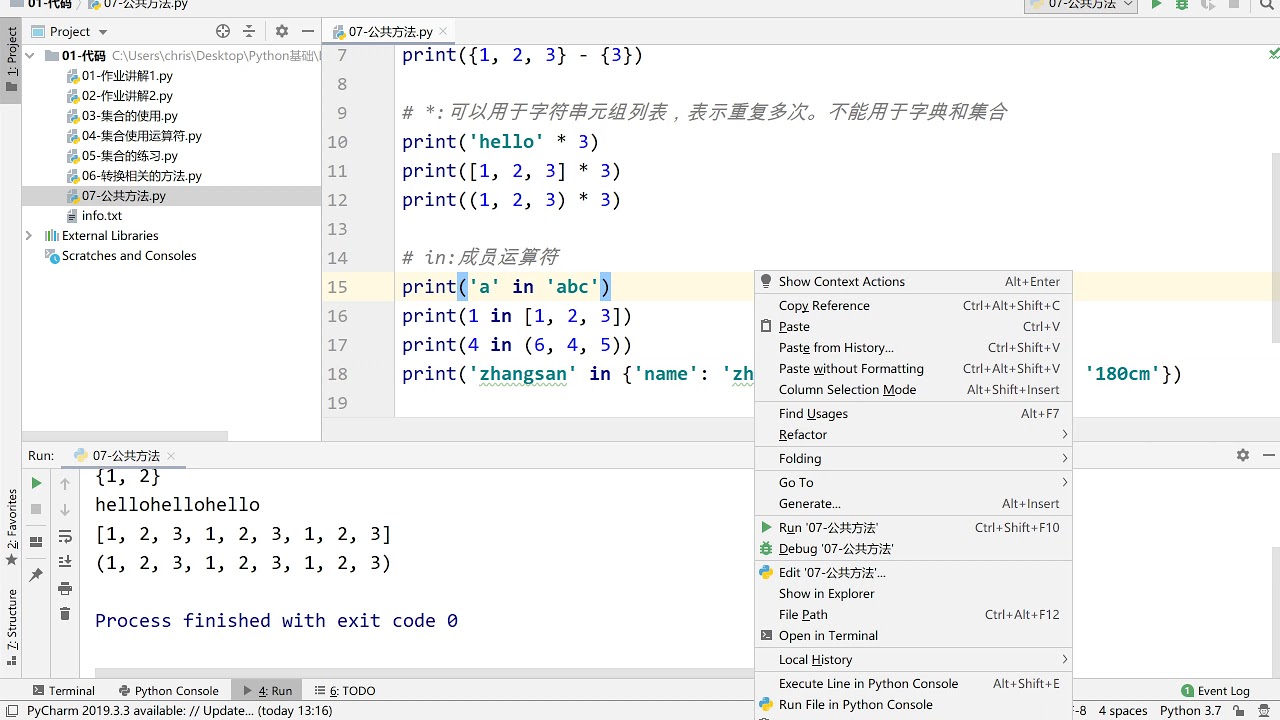Click the Project tree horizontal scrollbar
This screenshot has height=720, width=1280.
pyautogui.click(x=125, y=436)
